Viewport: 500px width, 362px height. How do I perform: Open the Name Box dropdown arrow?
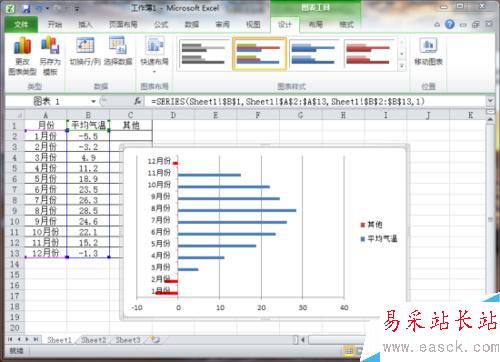pyautogui.click(x=94, y=101)
